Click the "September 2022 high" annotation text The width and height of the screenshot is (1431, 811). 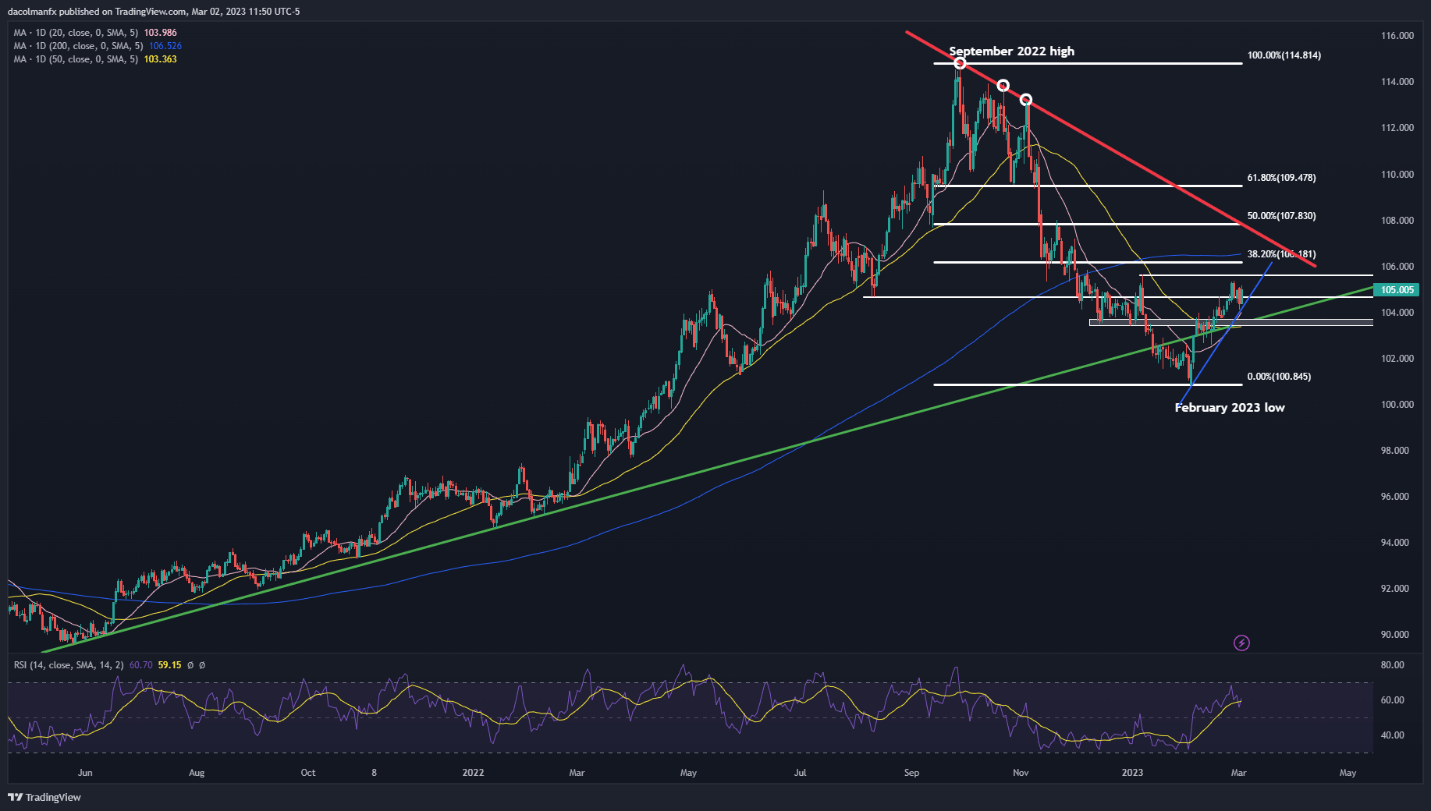tap(1012, 51)
